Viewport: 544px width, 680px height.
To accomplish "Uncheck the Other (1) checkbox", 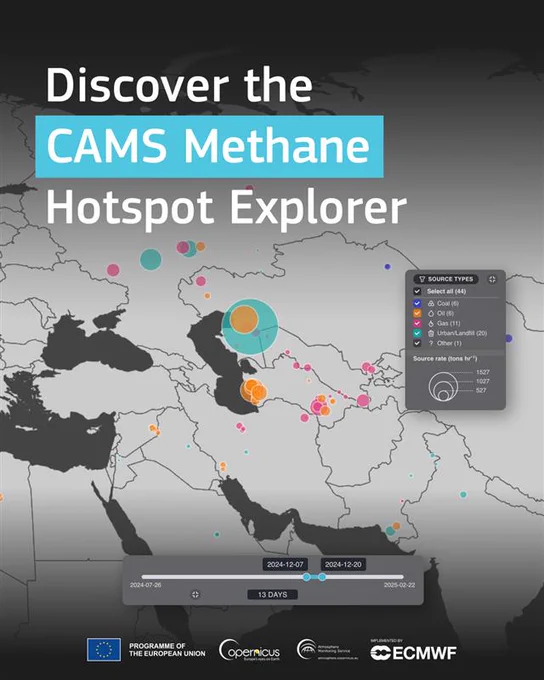I will pos(417,343).
